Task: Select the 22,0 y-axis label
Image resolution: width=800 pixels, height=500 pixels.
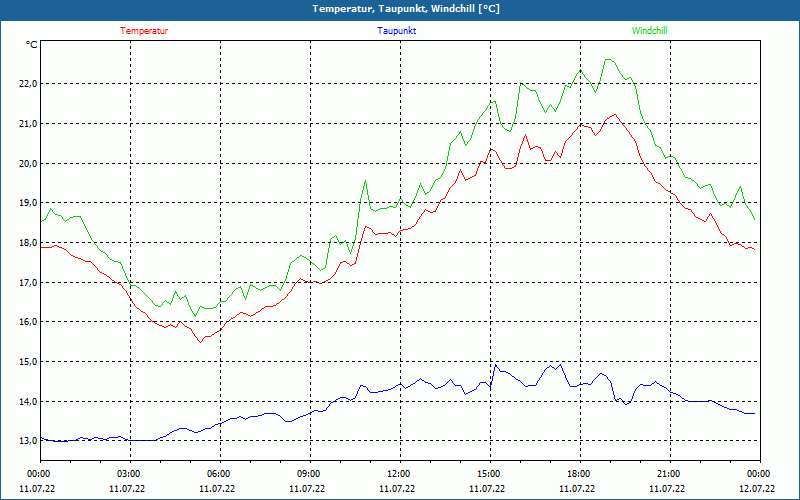Action: pyautogui.click(x=27, y=84)
